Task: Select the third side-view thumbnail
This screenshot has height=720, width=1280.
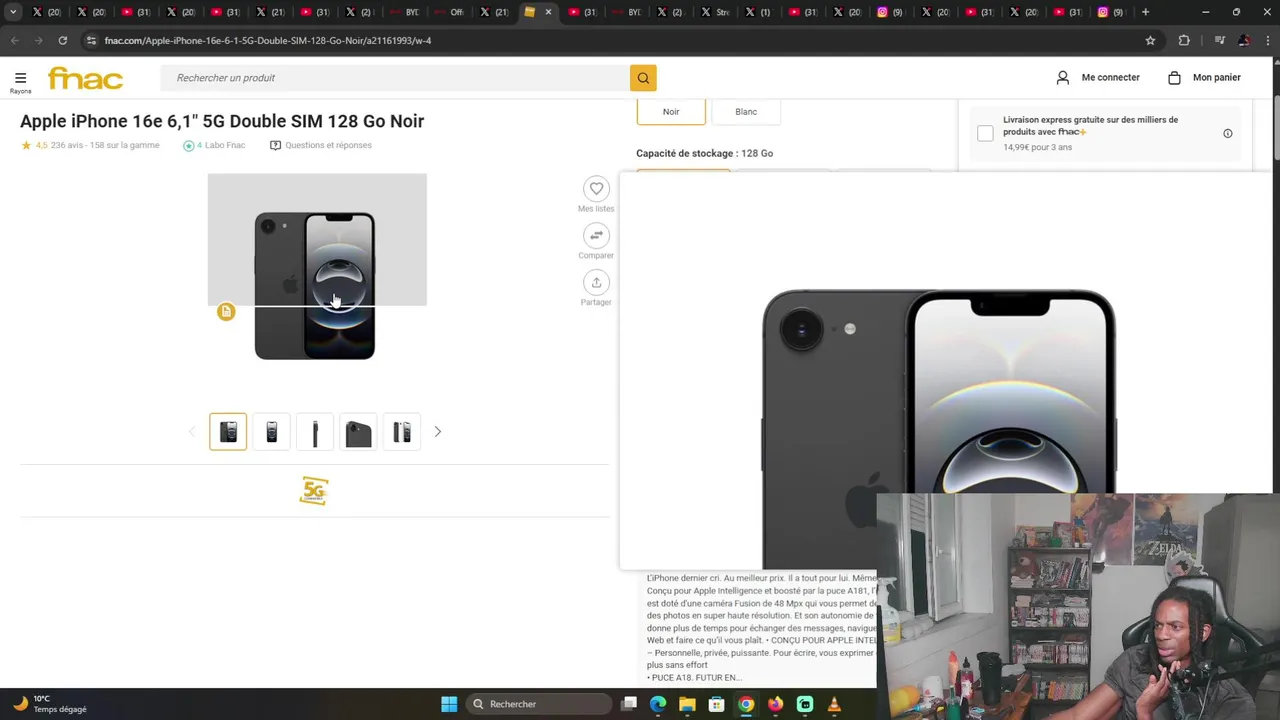Action: point(315,432)
